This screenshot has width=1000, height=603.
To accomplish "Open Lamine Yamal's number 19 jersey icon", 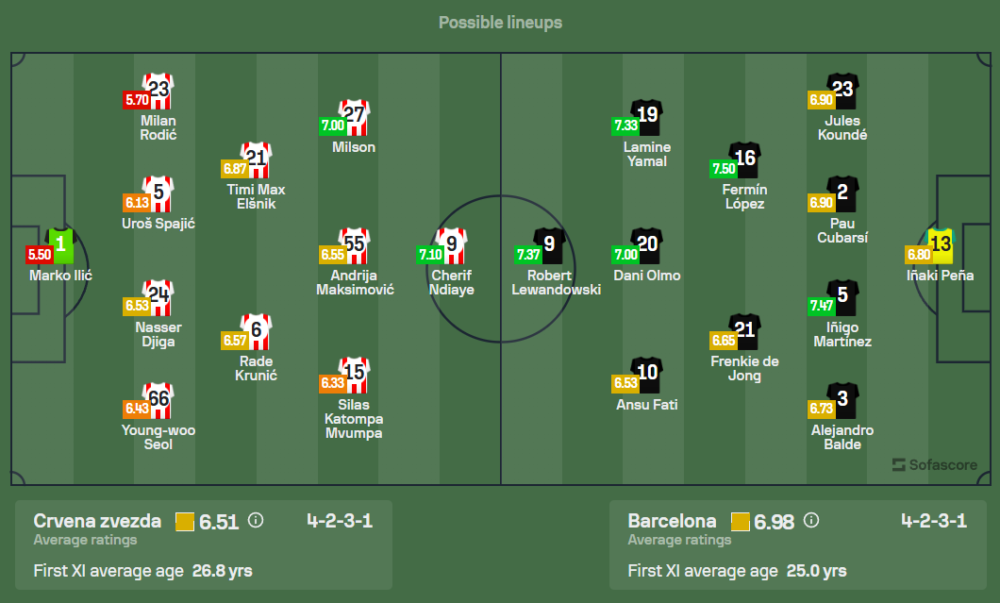I will (647, 116).
